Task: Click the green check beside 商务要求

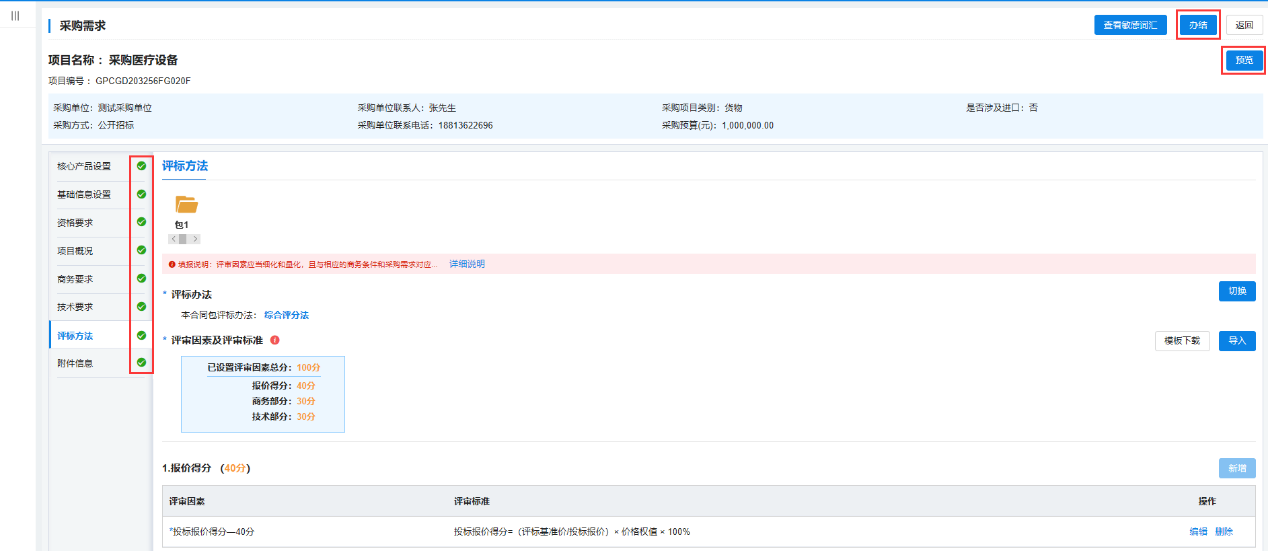Action: [141, 278]
